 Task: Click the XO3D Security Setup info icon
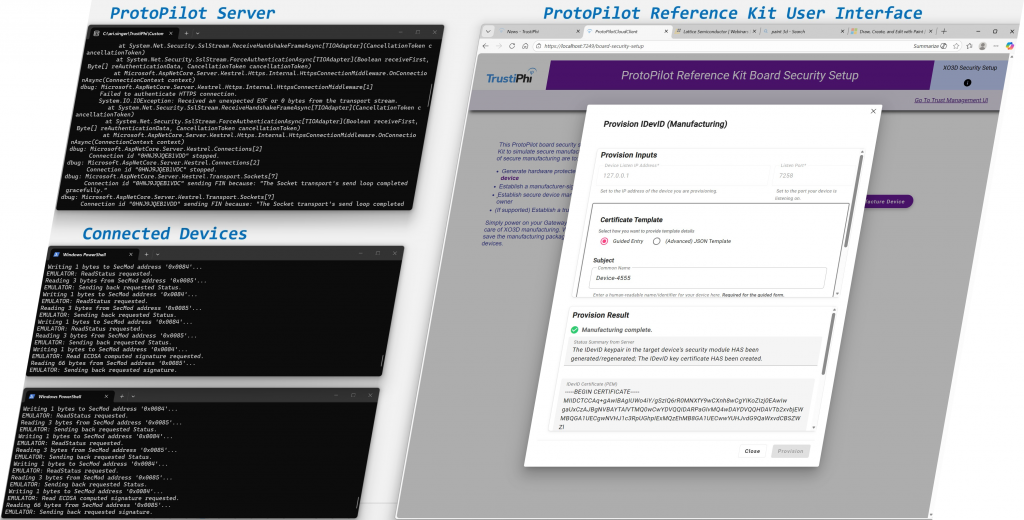(x=967, y=82)
